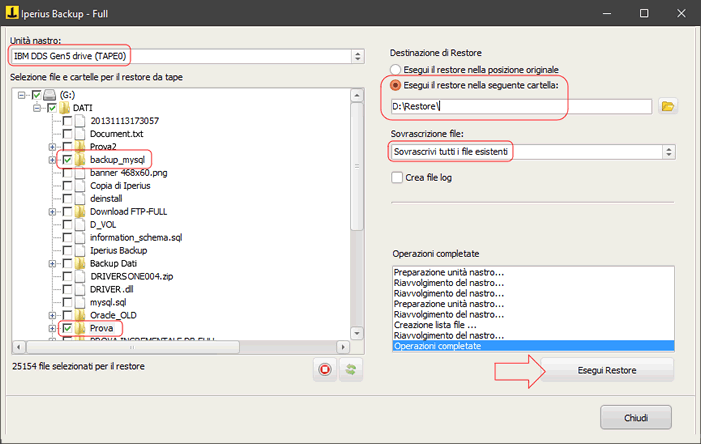Image resolution: width=701 pixels, height=444 pixels.
Task: Click the Backup Dati folder icon
Action: coord(81,263)
